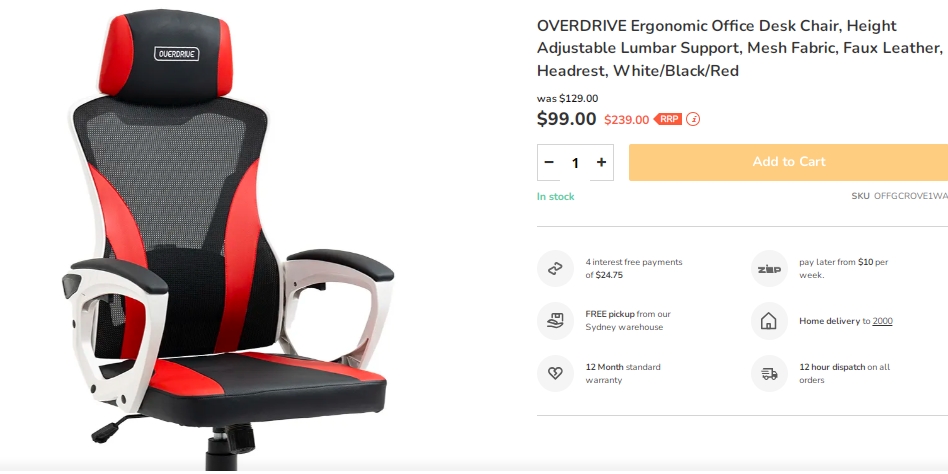
Task: Click the home delivery house icon
Action: 769,320
